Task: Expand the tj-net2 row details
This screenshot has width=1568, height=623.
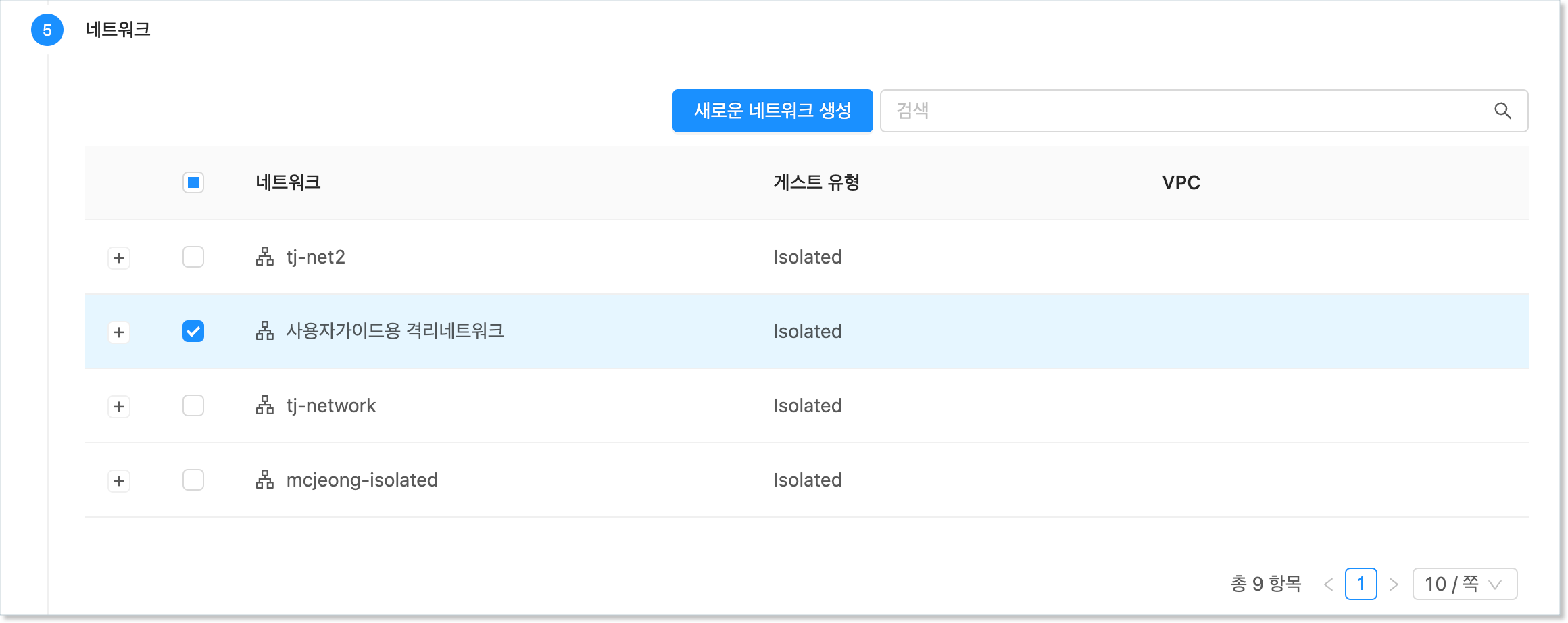Action: pyautogui.click(x=119, y=258)
